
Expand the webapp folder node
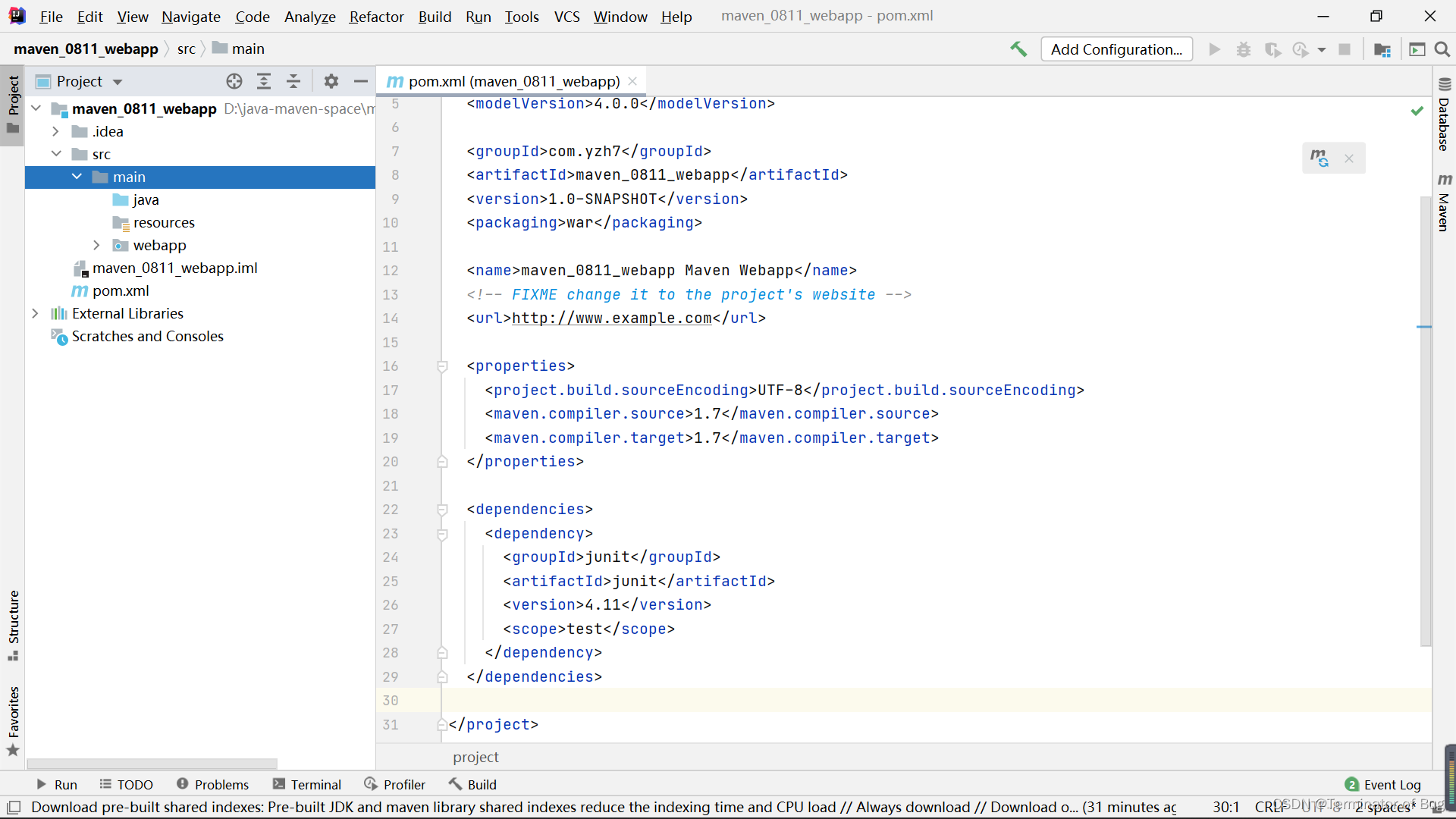point(96,245)
